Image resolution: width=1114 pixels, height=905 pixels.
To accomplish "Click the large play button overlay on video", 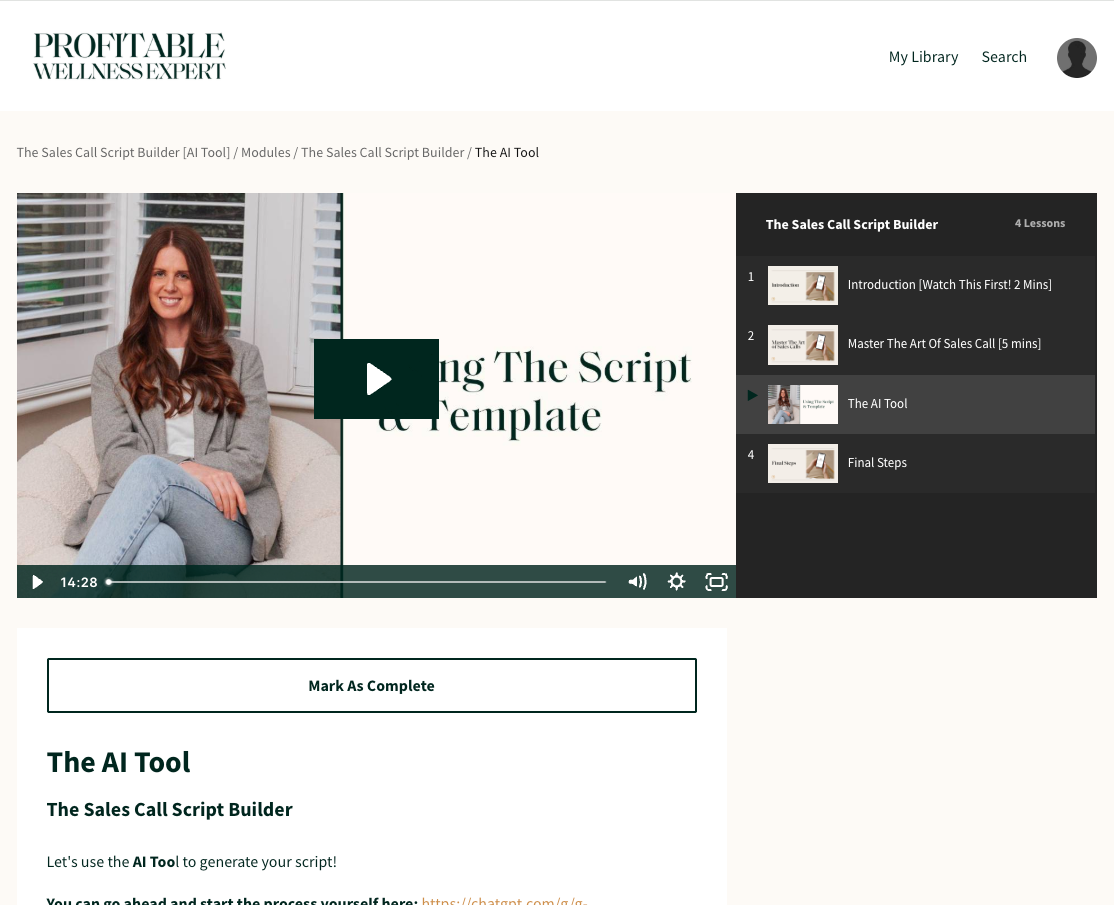I will click(376, 379).
